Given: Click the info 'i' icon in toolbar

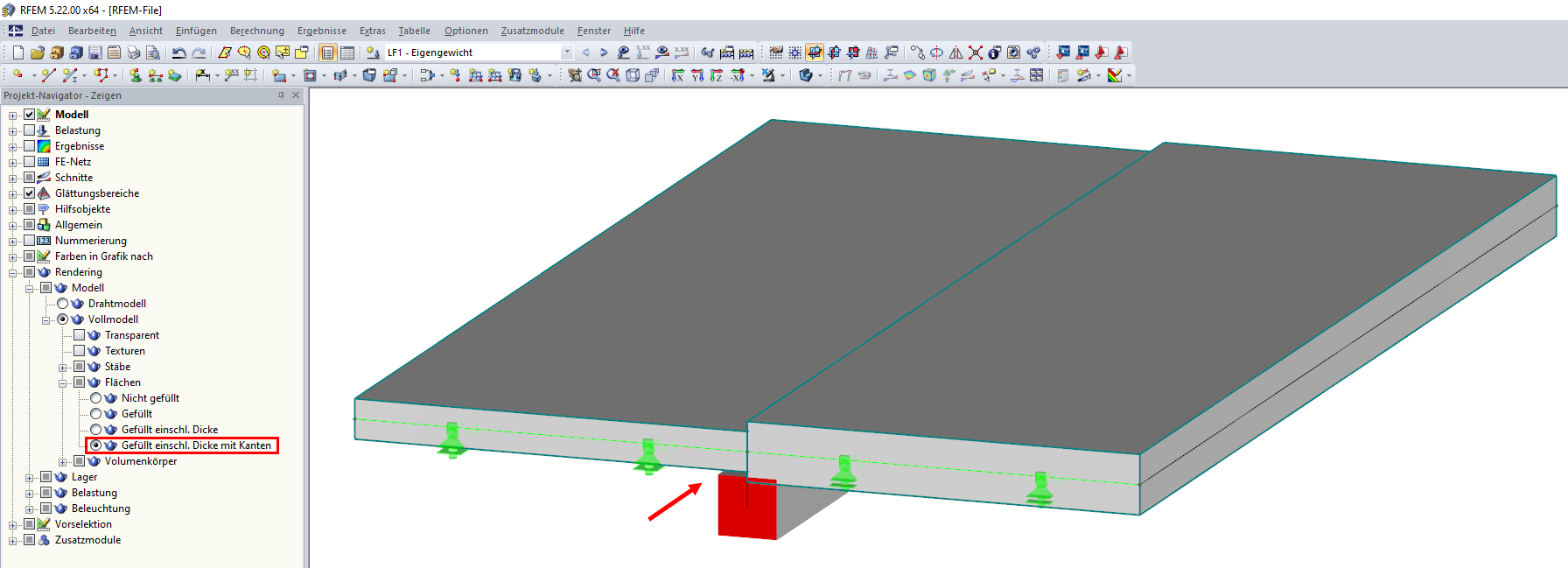Looking at the screenshot, I should coord(994,53).
